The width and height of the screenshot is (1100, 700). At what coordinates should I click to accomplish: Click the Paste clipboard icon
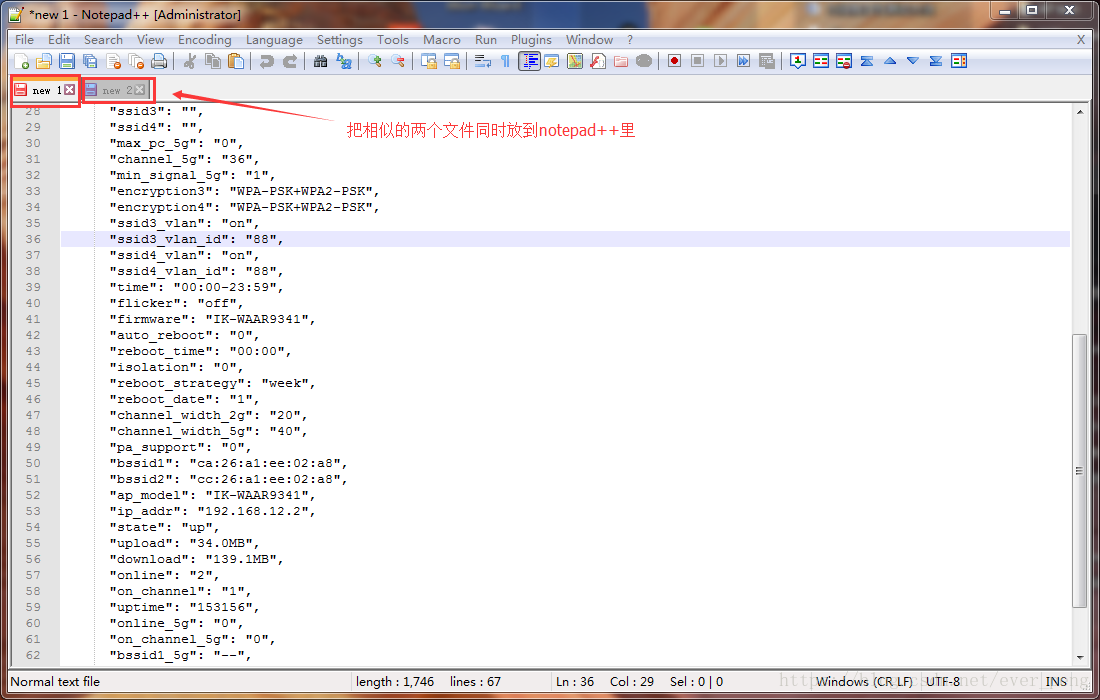click(x=236, y=61)
